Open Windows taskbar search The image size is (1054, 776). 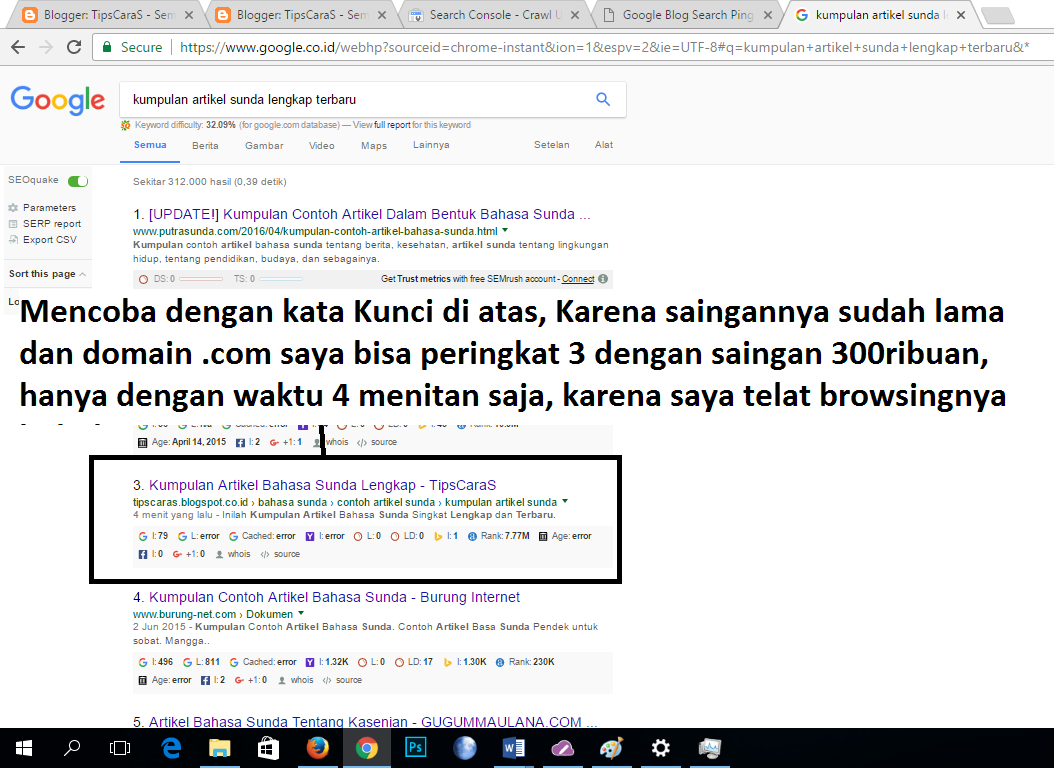(72, 748)
